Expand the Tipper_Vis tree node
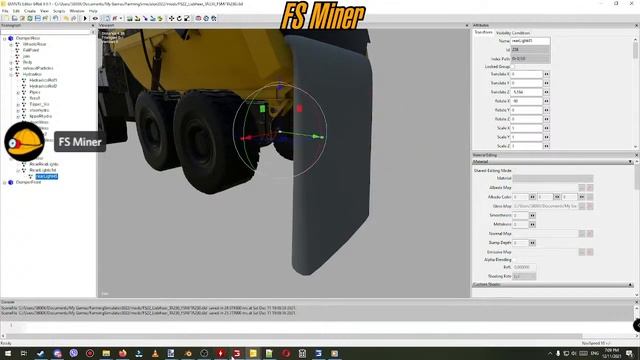 [x=18, y=104]
